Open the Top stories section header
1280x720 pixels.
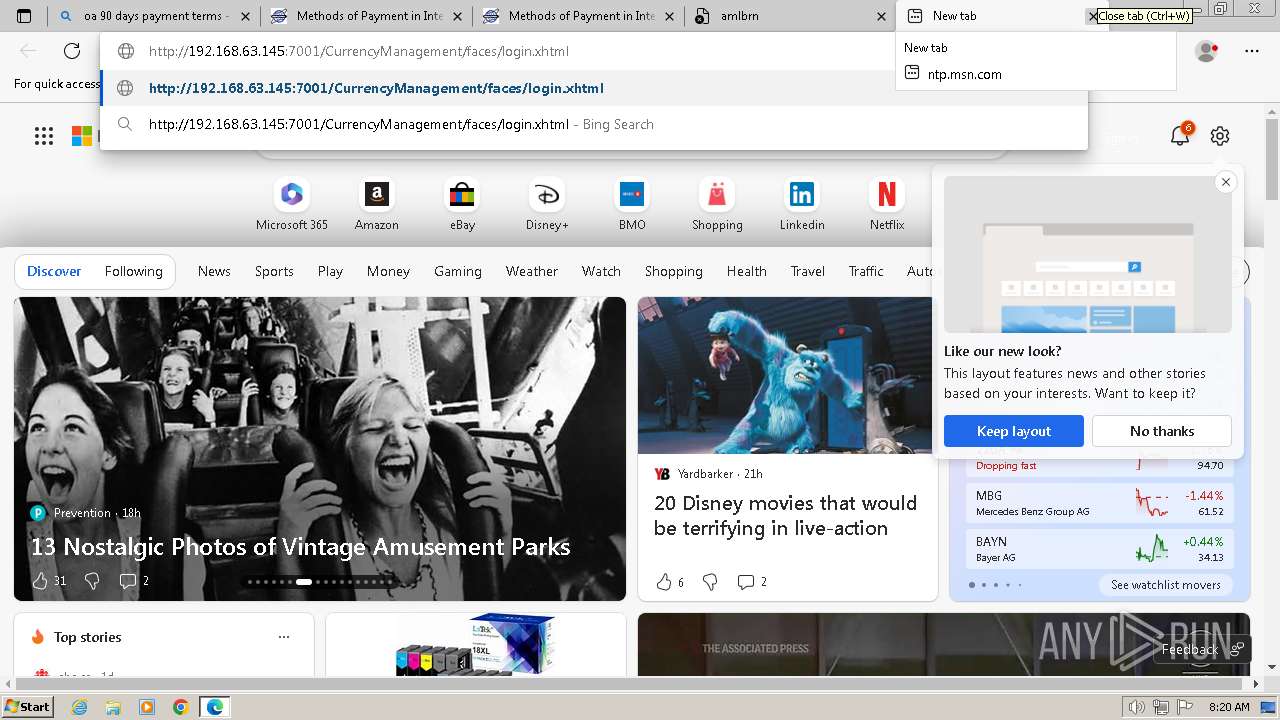[x=87, y=637]
